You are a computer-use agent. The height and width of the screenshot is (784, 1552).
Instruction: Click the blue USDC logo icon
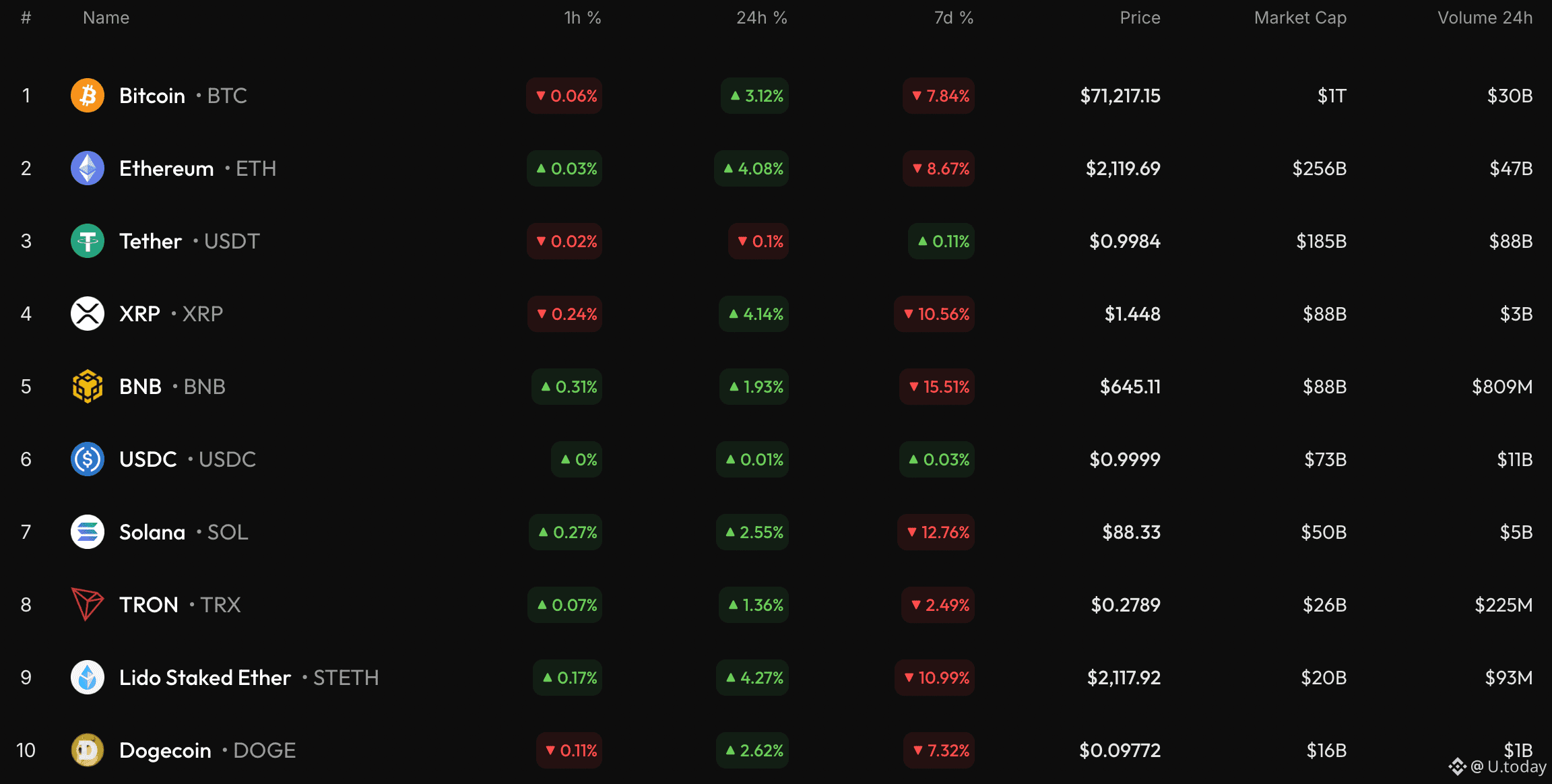point(88,459)
